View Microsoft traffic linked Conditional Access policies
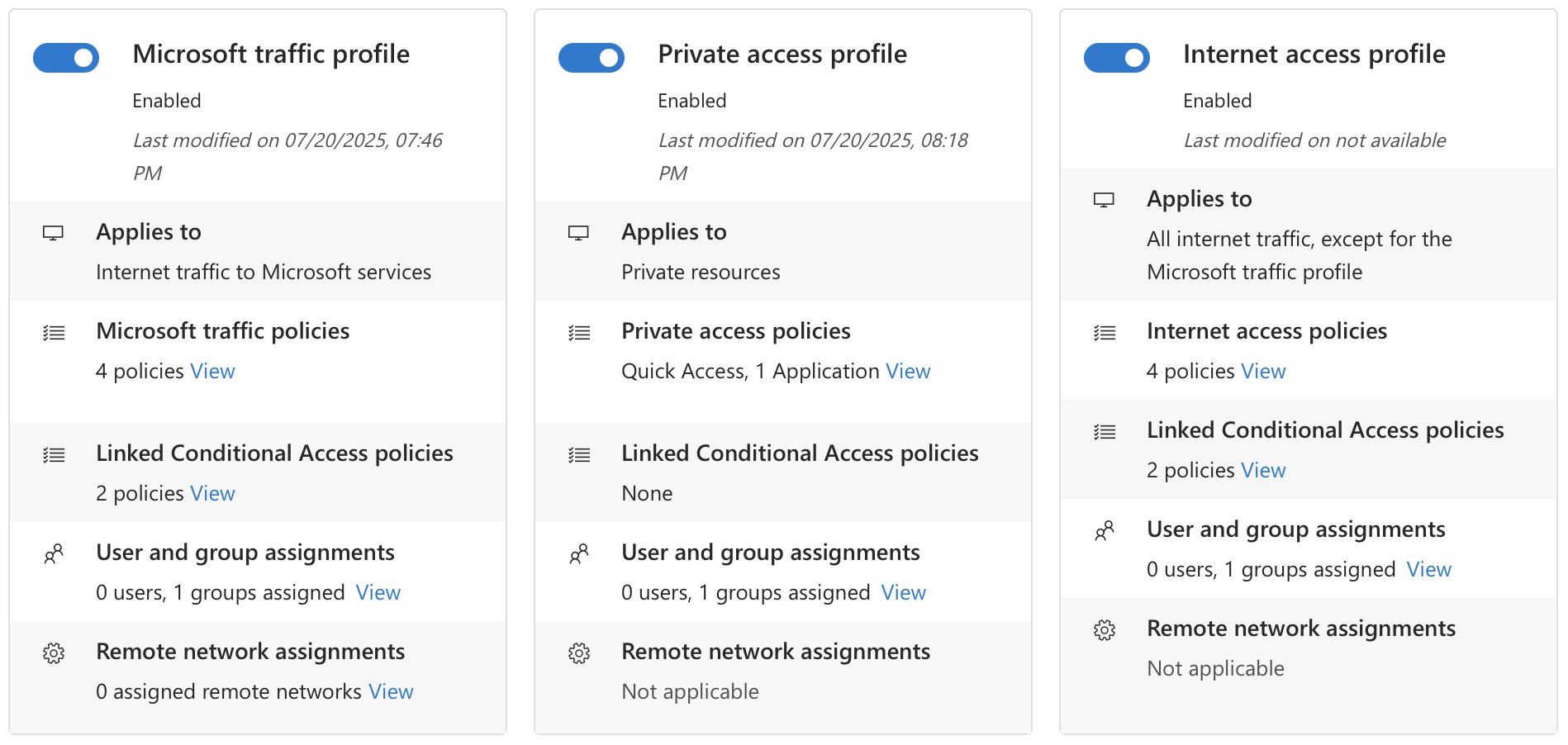The height and width of the screenshot is (745, 1568). tap(212, 494)
